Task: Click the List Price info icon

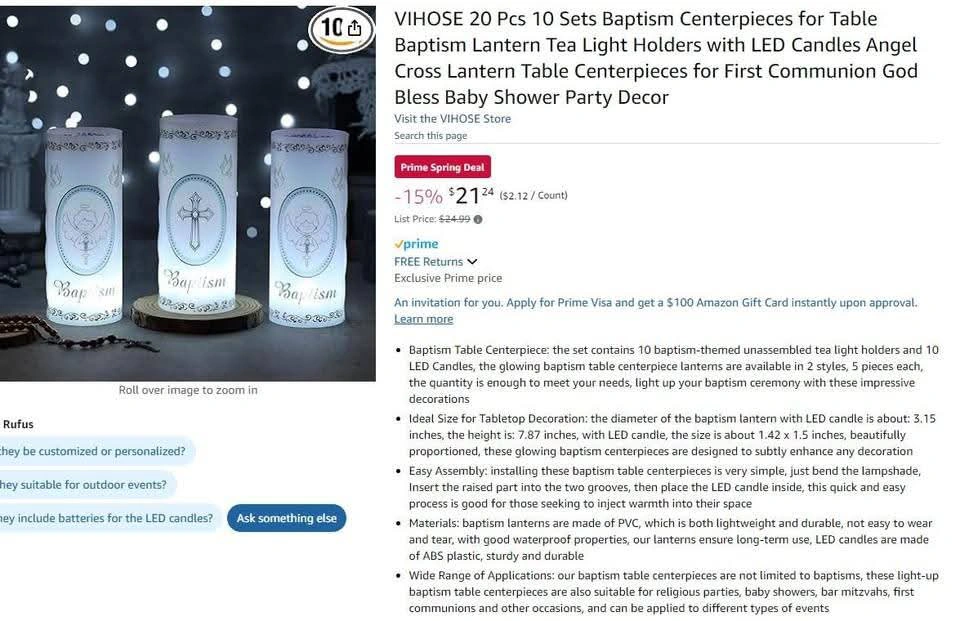Action: pyautogui.click(x=478, y=219)
